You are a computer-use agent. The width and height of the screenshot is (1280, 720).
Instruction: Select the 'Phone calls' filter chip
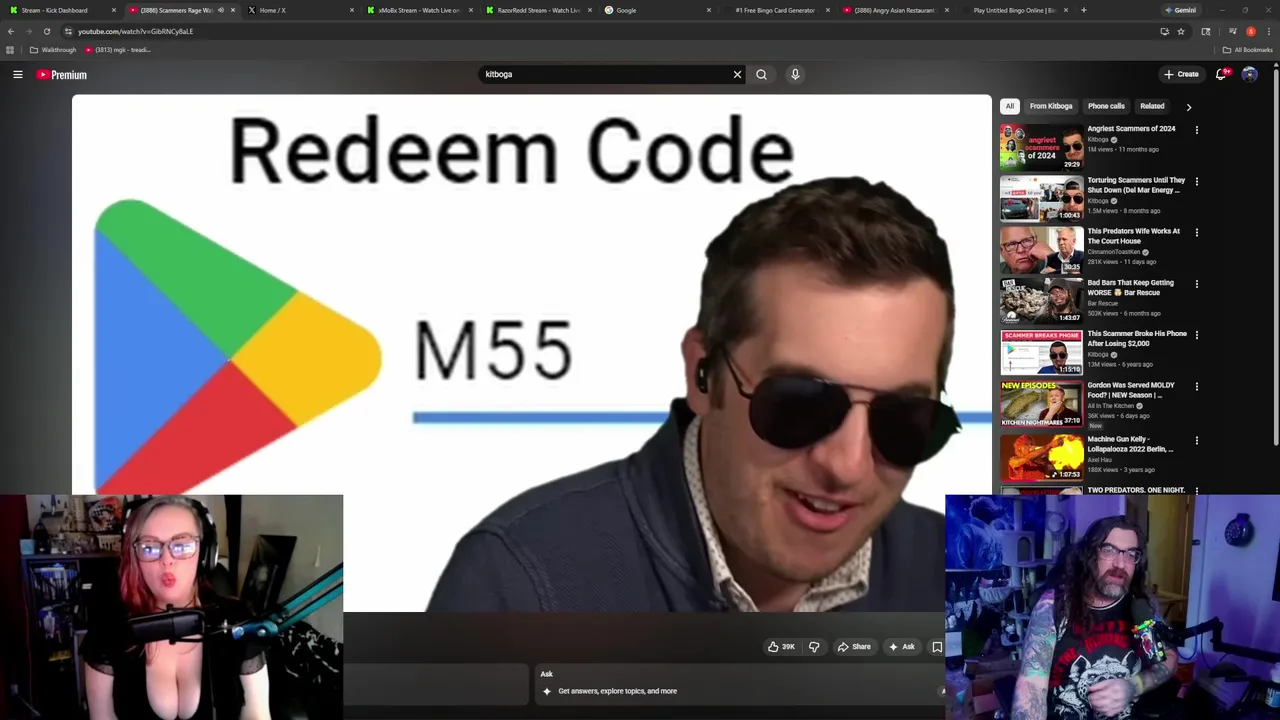(x=1106, y=106)
